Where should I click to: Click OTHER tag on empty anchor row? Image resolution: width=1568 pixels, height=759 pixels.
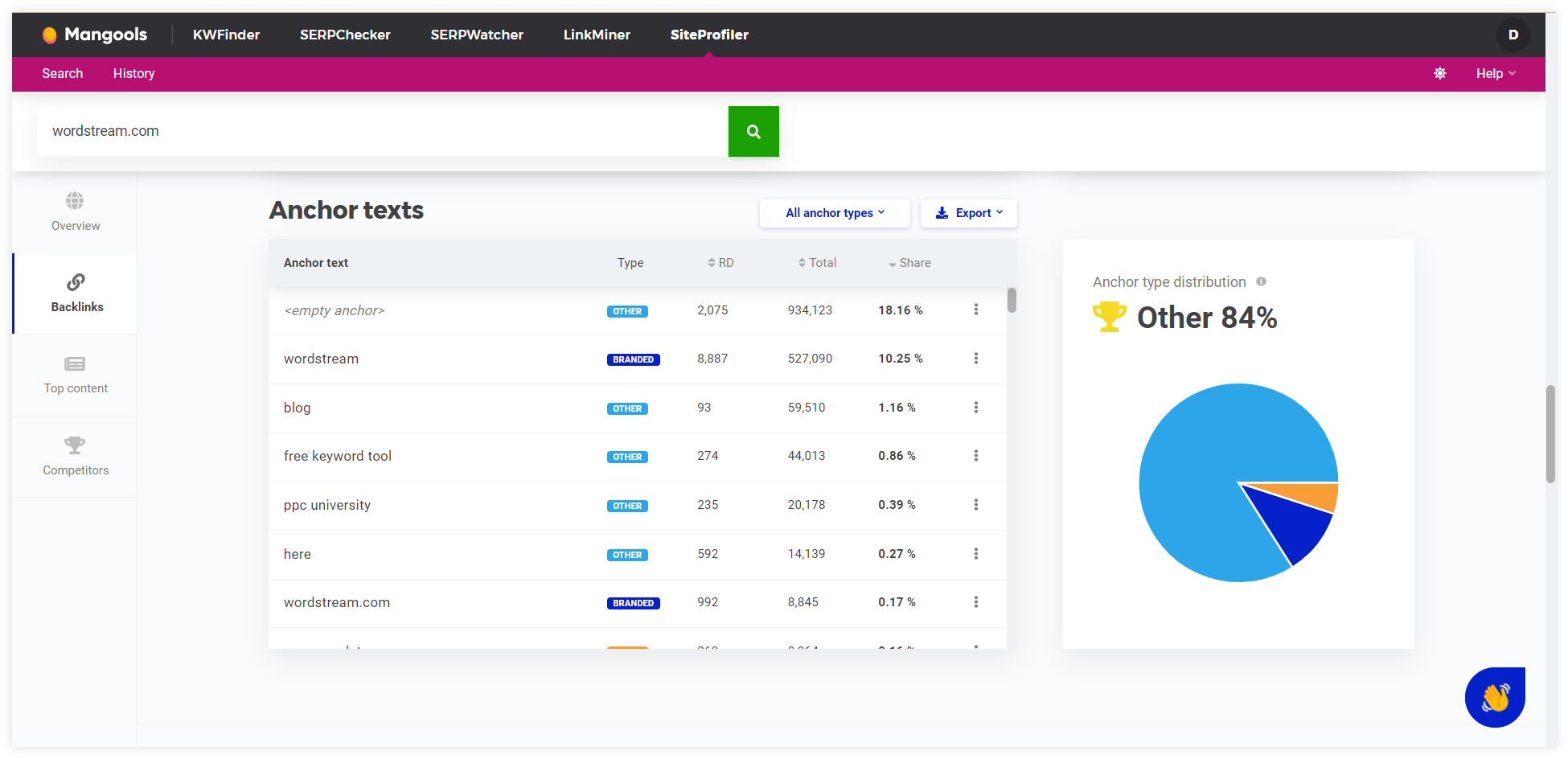(627, 311)
